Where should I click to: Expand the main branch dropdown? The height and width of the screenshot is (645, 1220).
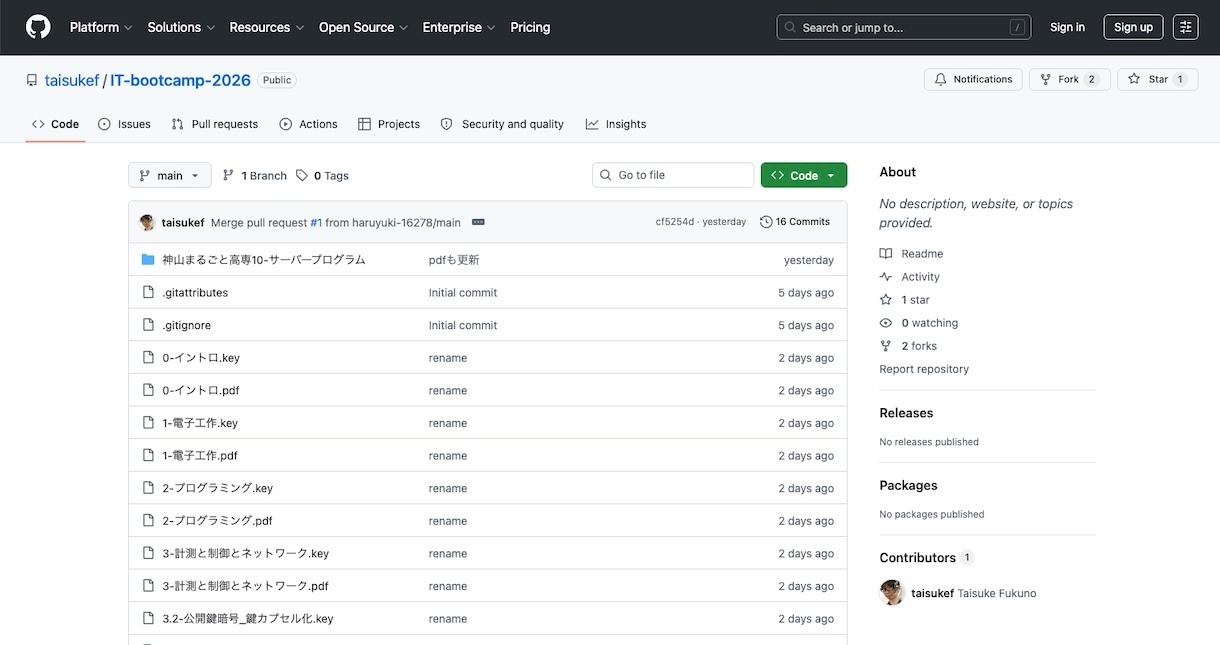click(x=170, y=175)
